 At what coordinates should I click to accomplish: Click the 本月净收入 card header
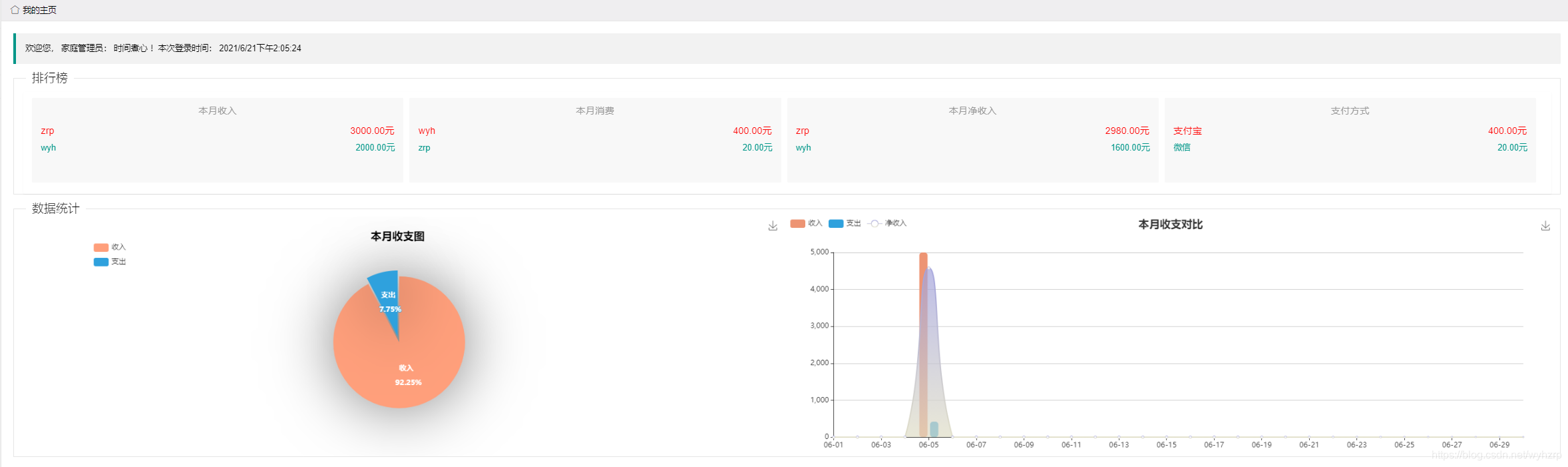972,111
